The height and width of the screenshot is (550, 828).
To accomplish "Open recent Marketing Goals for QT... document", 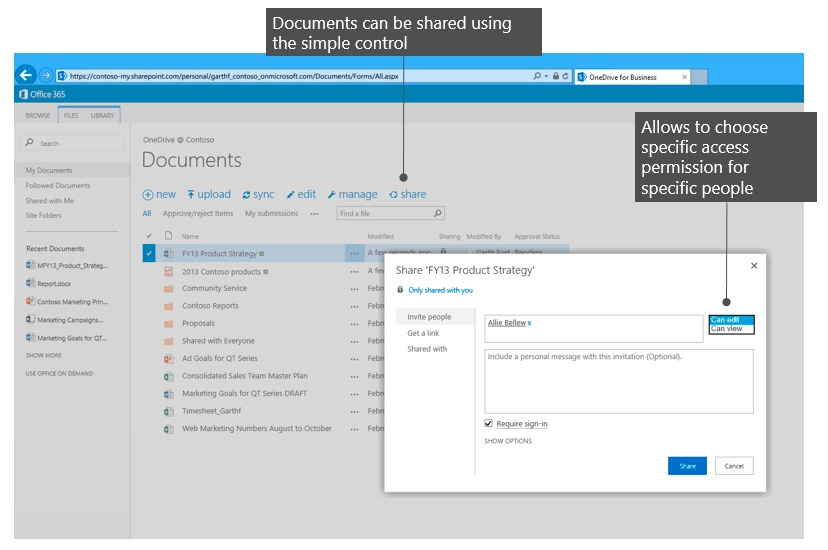I will pos(67,338).
